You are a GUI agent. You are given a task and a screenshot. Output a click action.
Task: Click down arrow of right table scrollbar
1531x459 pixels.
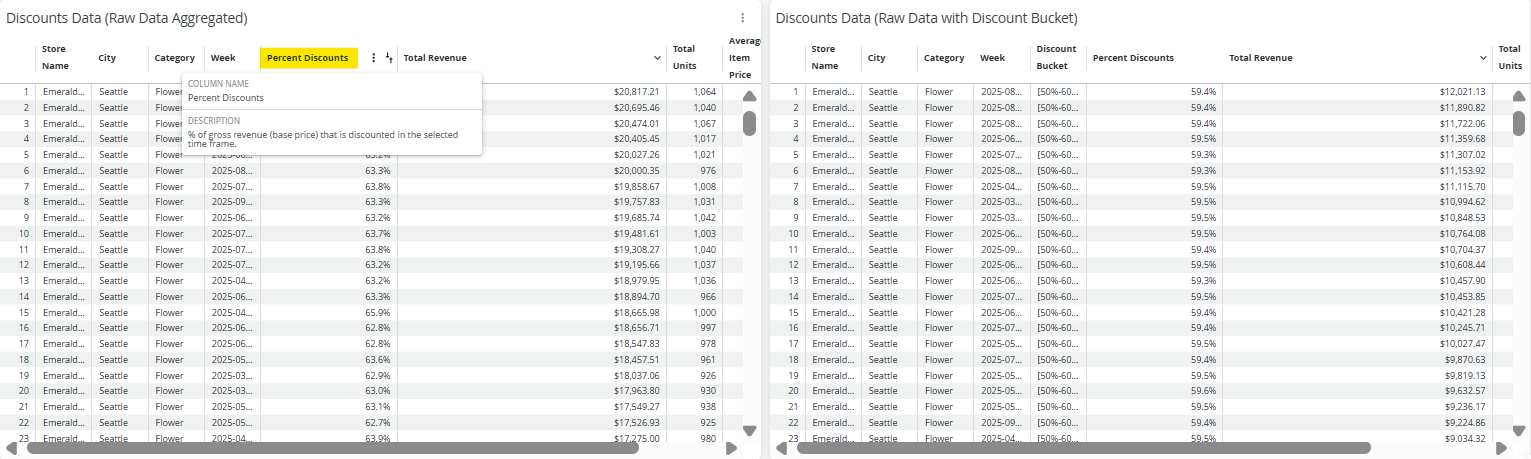1519,430
